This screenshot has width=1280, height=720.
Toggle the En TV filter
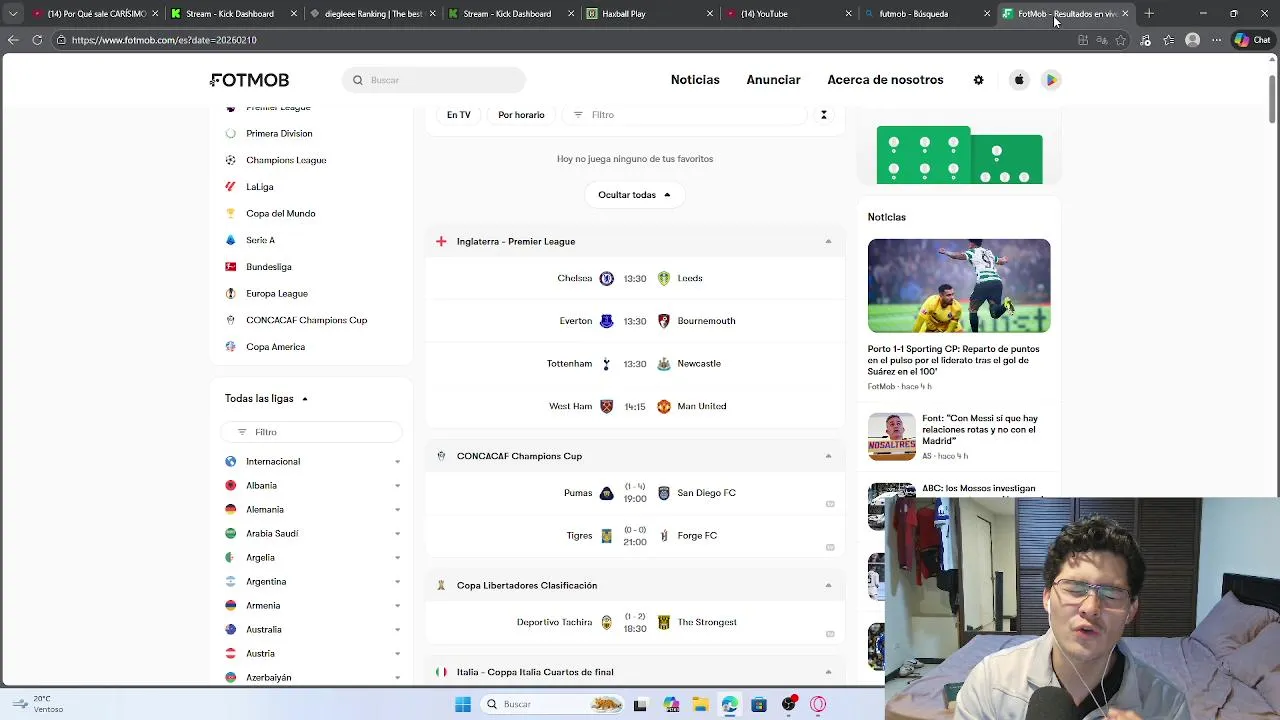pos(458,115)
